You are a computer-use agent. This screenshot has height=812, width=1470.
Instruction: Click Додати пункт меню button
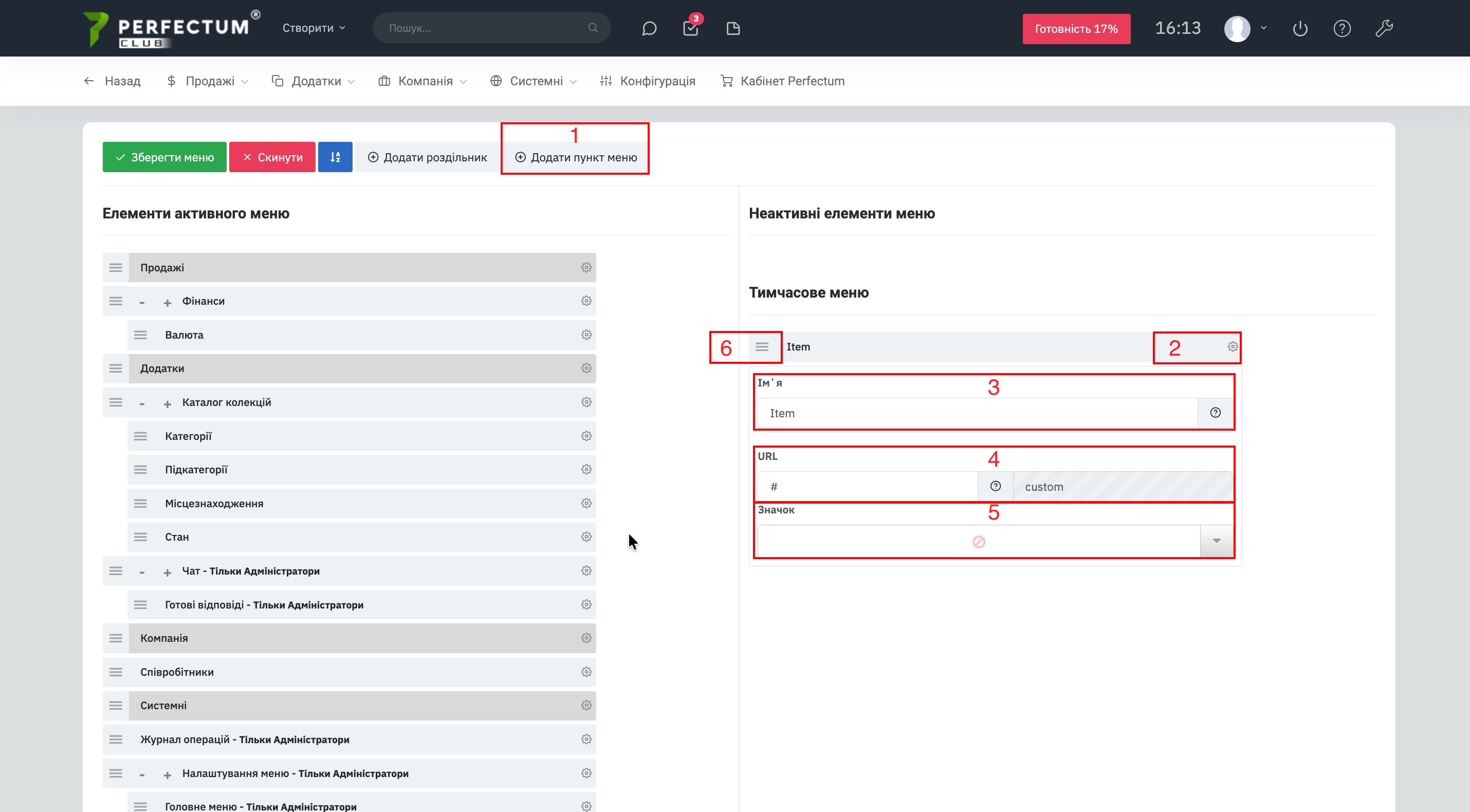(576, 157)
